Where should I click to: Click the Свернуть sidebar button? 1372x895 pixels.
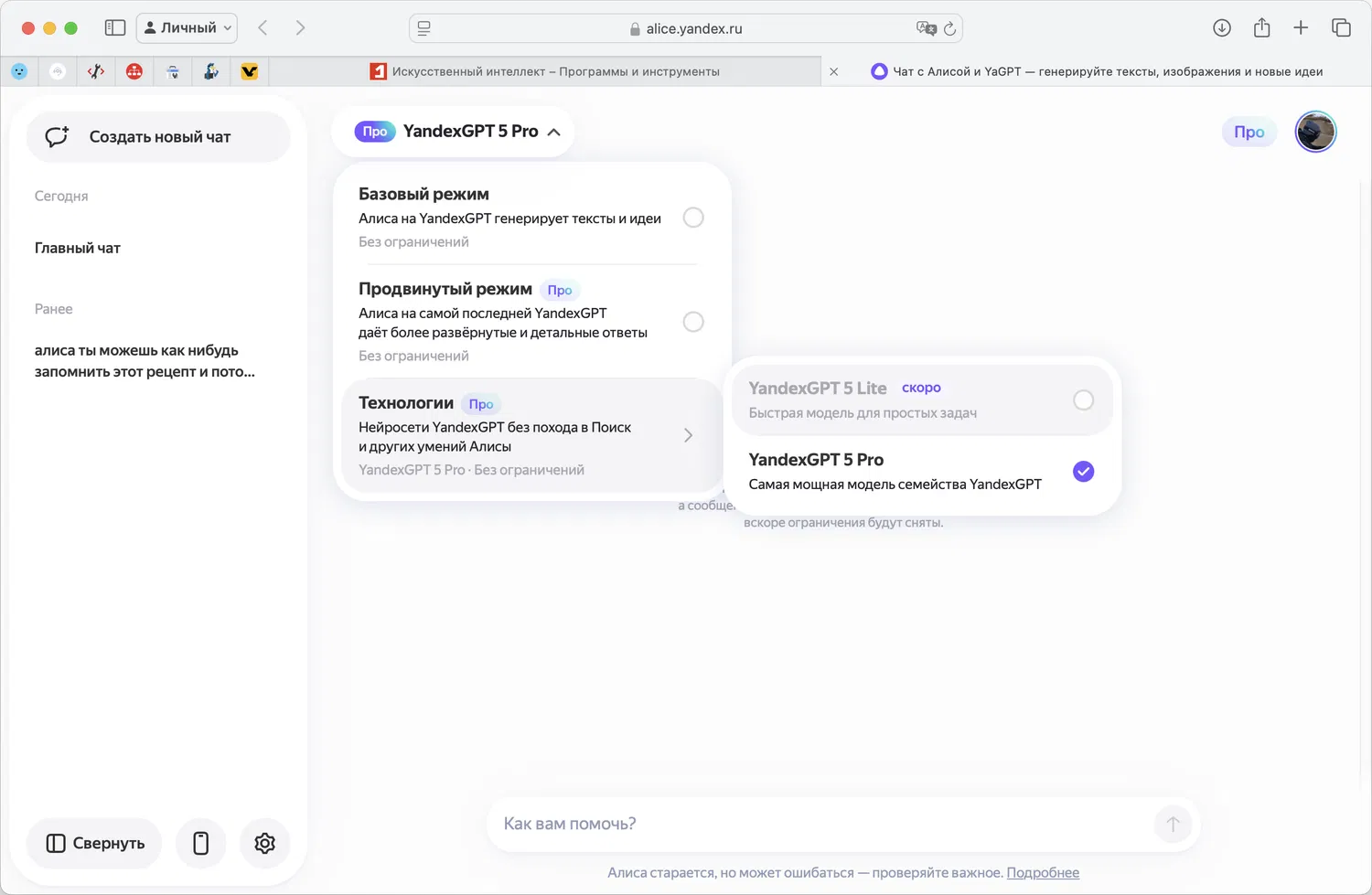click(x=95, y=843)
